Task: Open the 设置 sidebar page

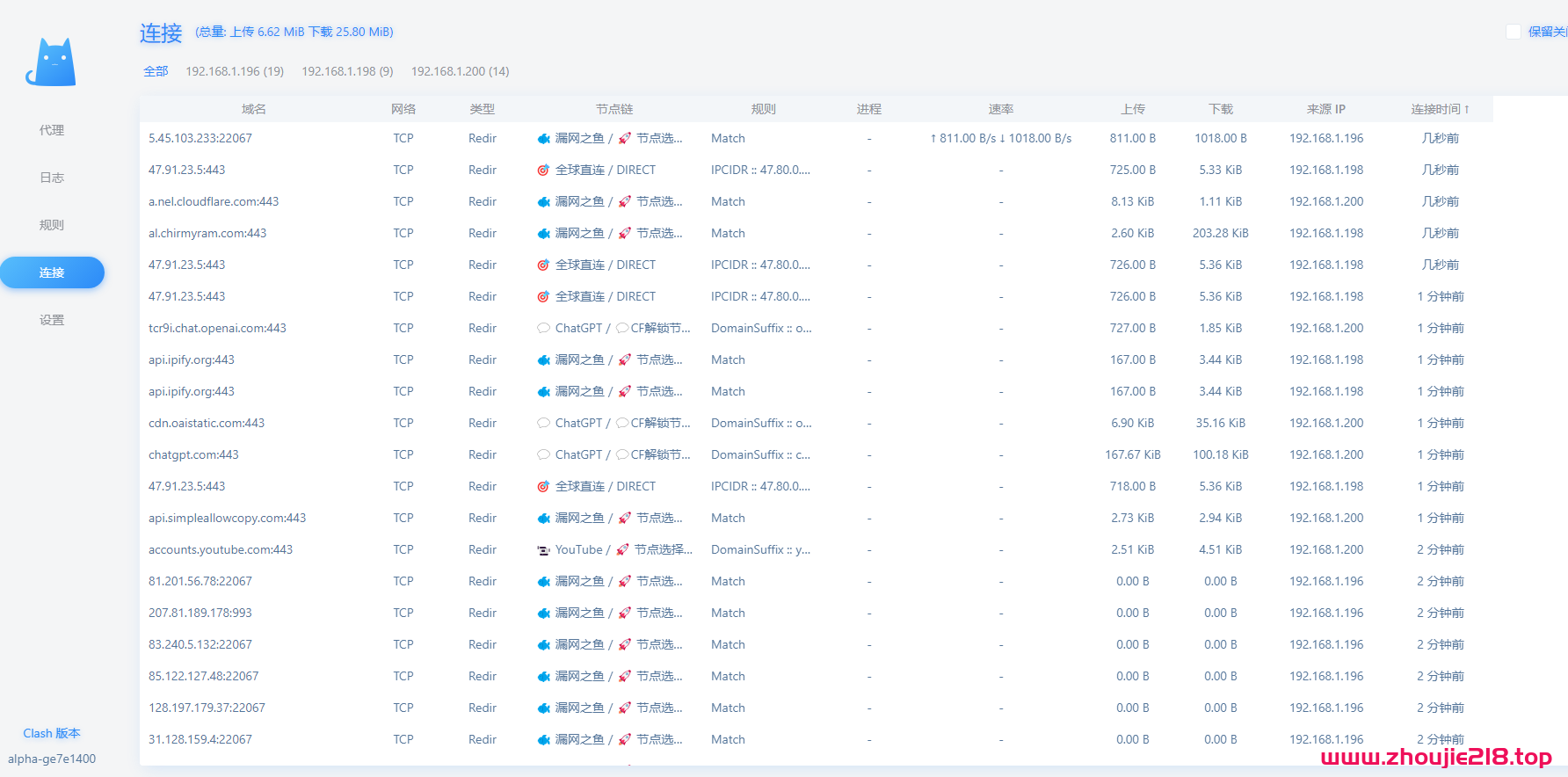Action: [x=52, y=320]
